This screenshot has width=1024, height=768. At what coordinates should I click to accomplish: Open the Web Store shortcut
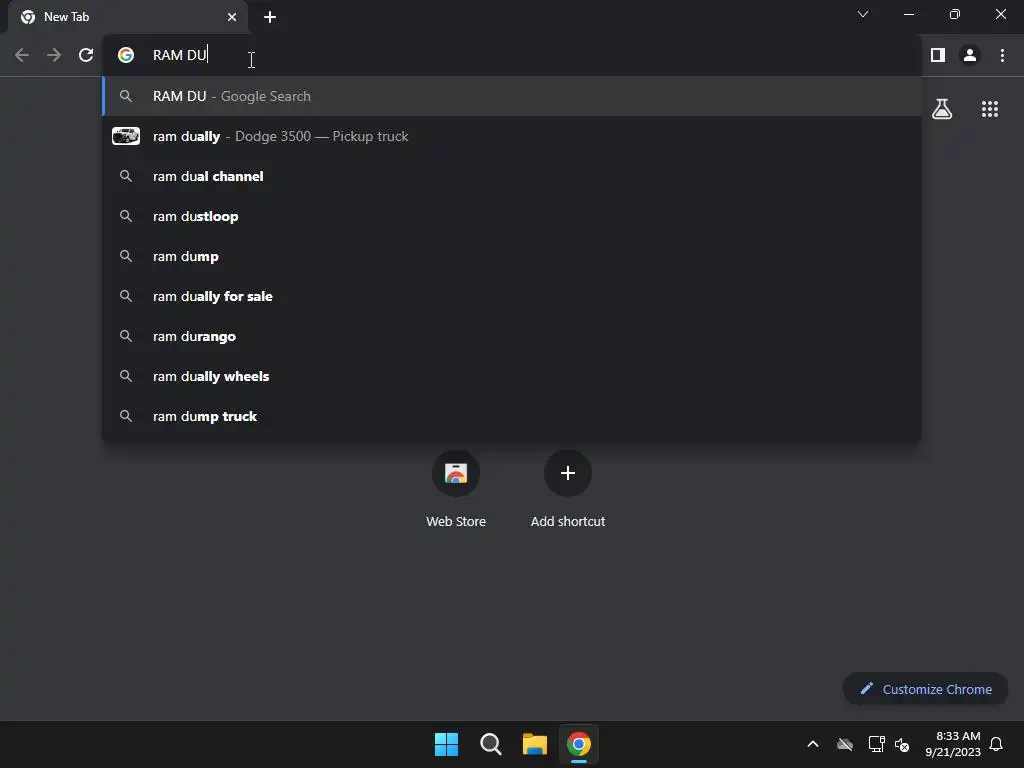456,488
